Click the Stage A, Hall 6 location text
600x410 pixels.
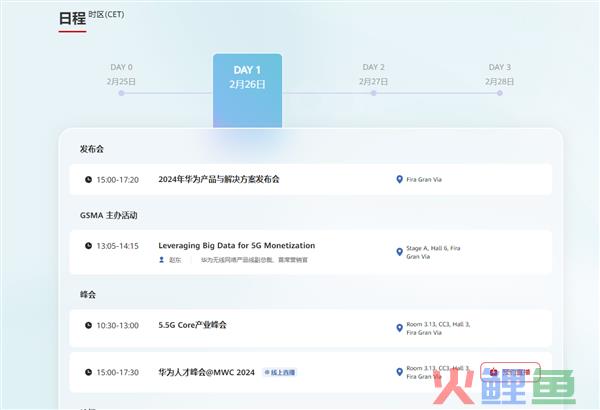pos(433,252)
